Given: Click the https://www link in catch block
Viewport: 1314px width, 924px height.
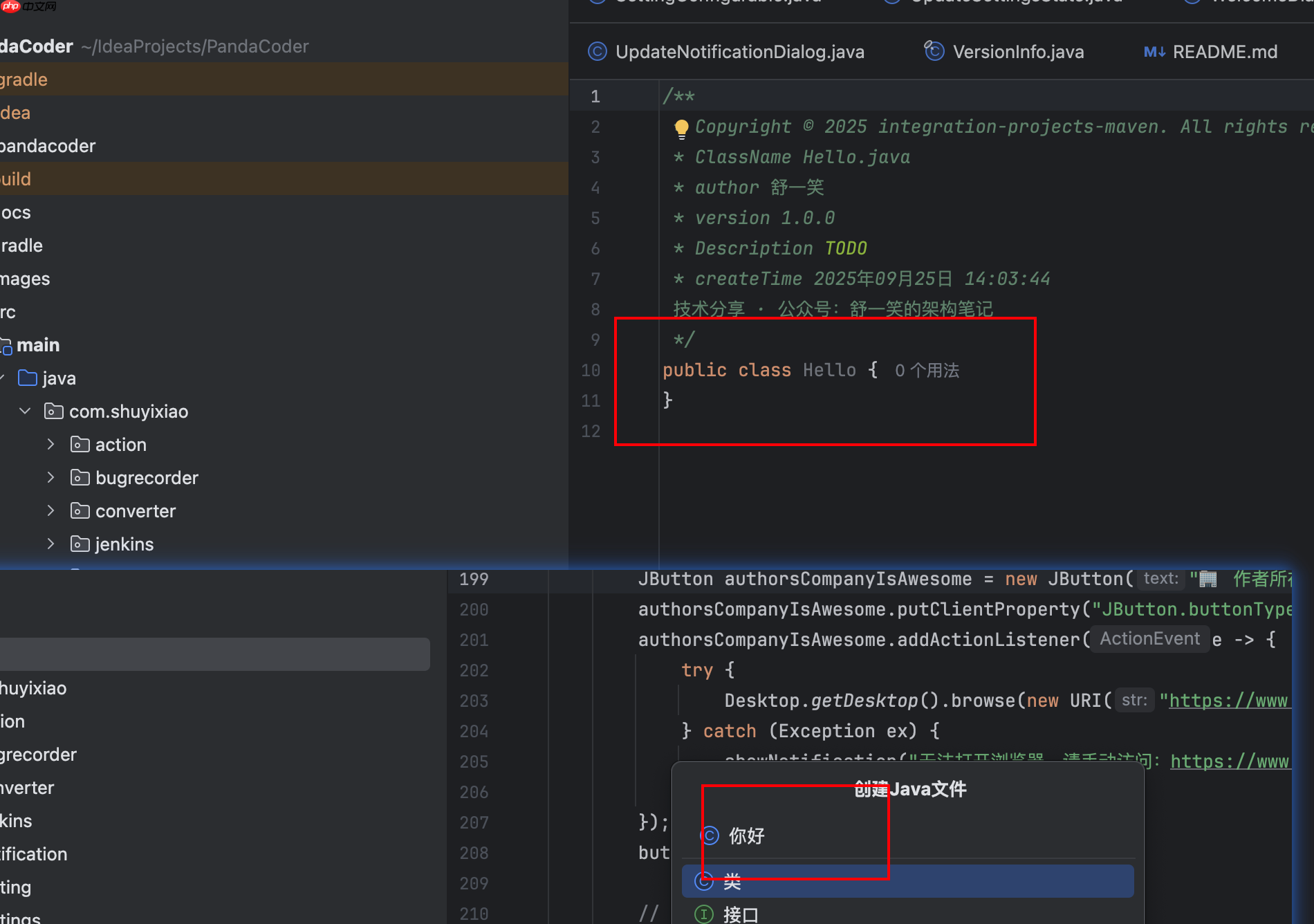Looking at the screenshot, I should point(1230,761).
